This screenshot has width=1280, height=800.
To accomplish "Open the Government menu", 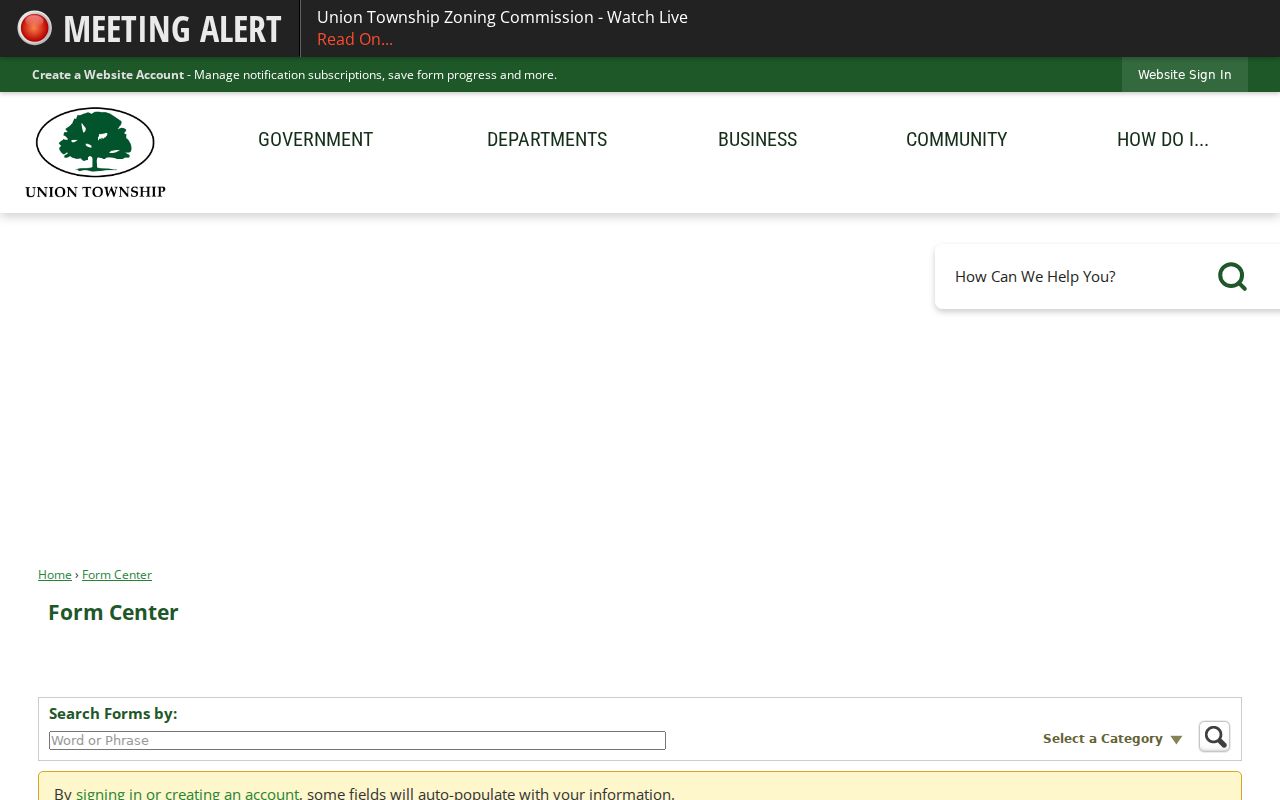I will coord(315,140).
